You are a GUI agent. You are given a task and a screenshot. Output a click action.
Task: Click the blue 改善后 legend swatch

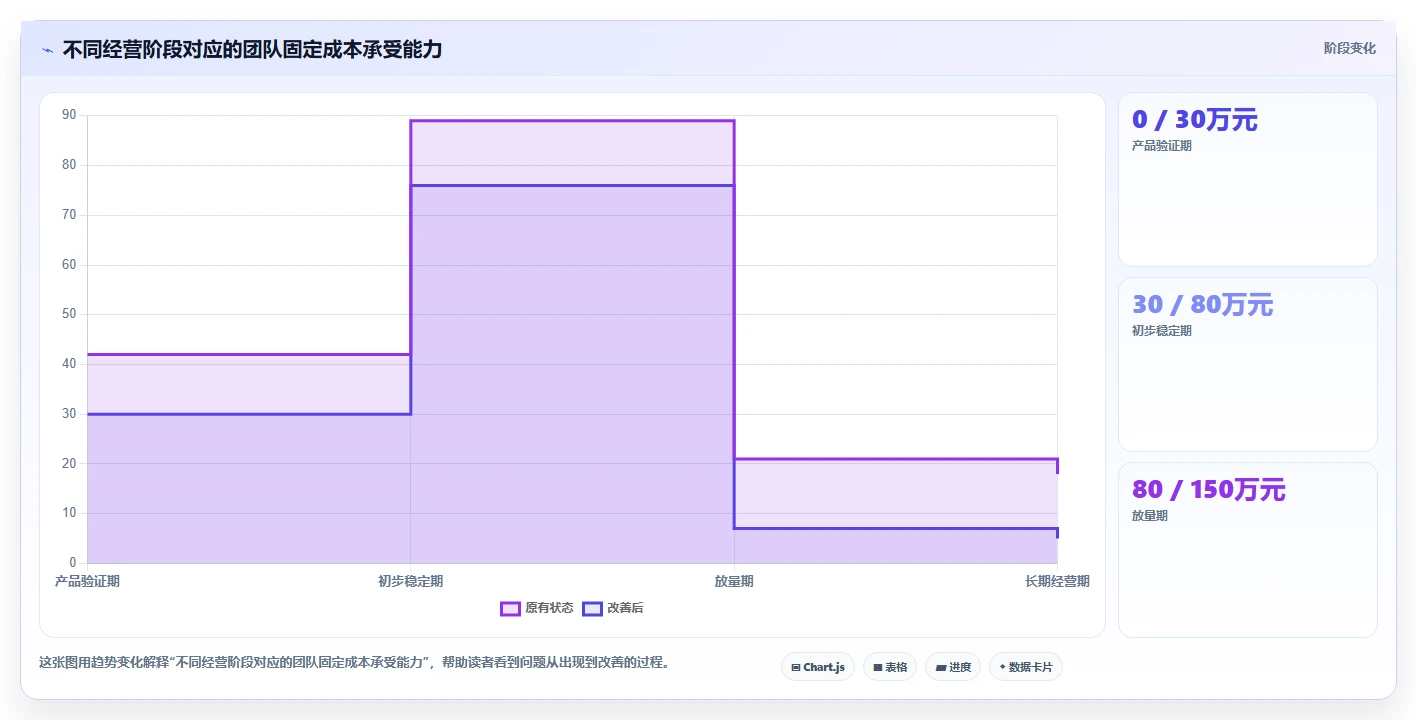point(592,608)
